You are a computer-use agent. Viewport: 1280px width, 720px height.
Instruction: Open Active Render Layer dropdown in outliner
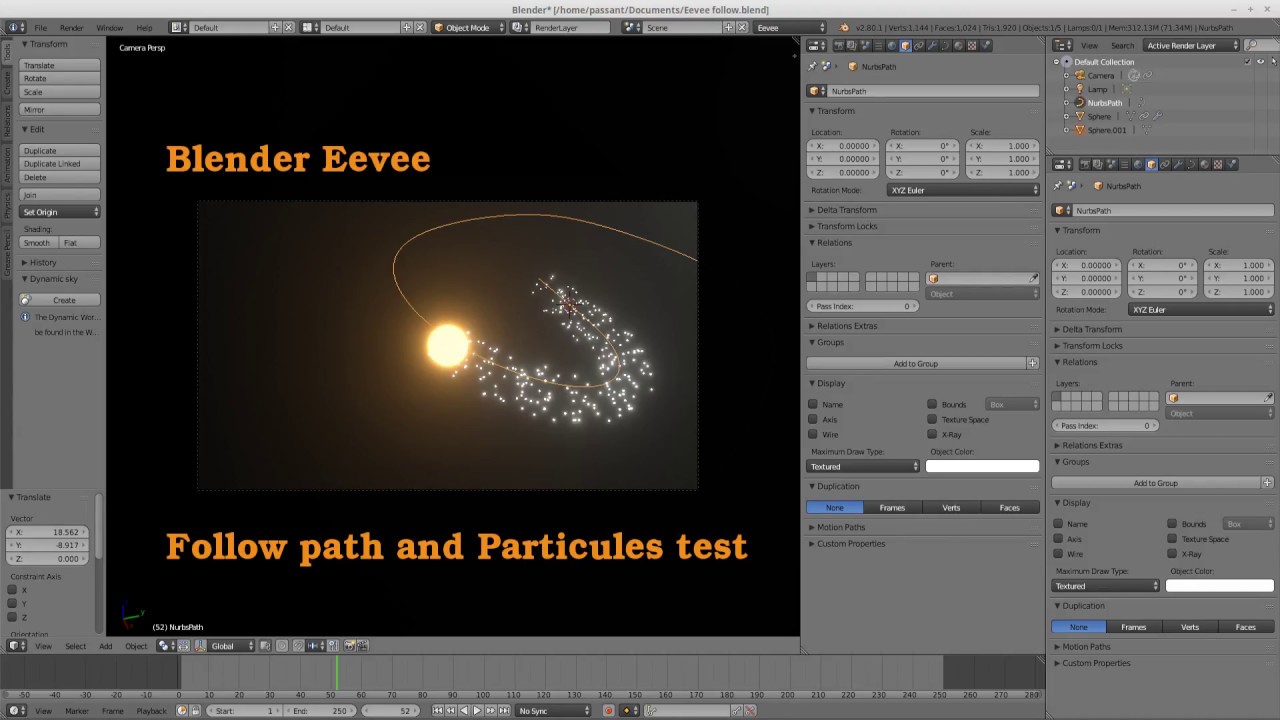tap(1192, 45)
